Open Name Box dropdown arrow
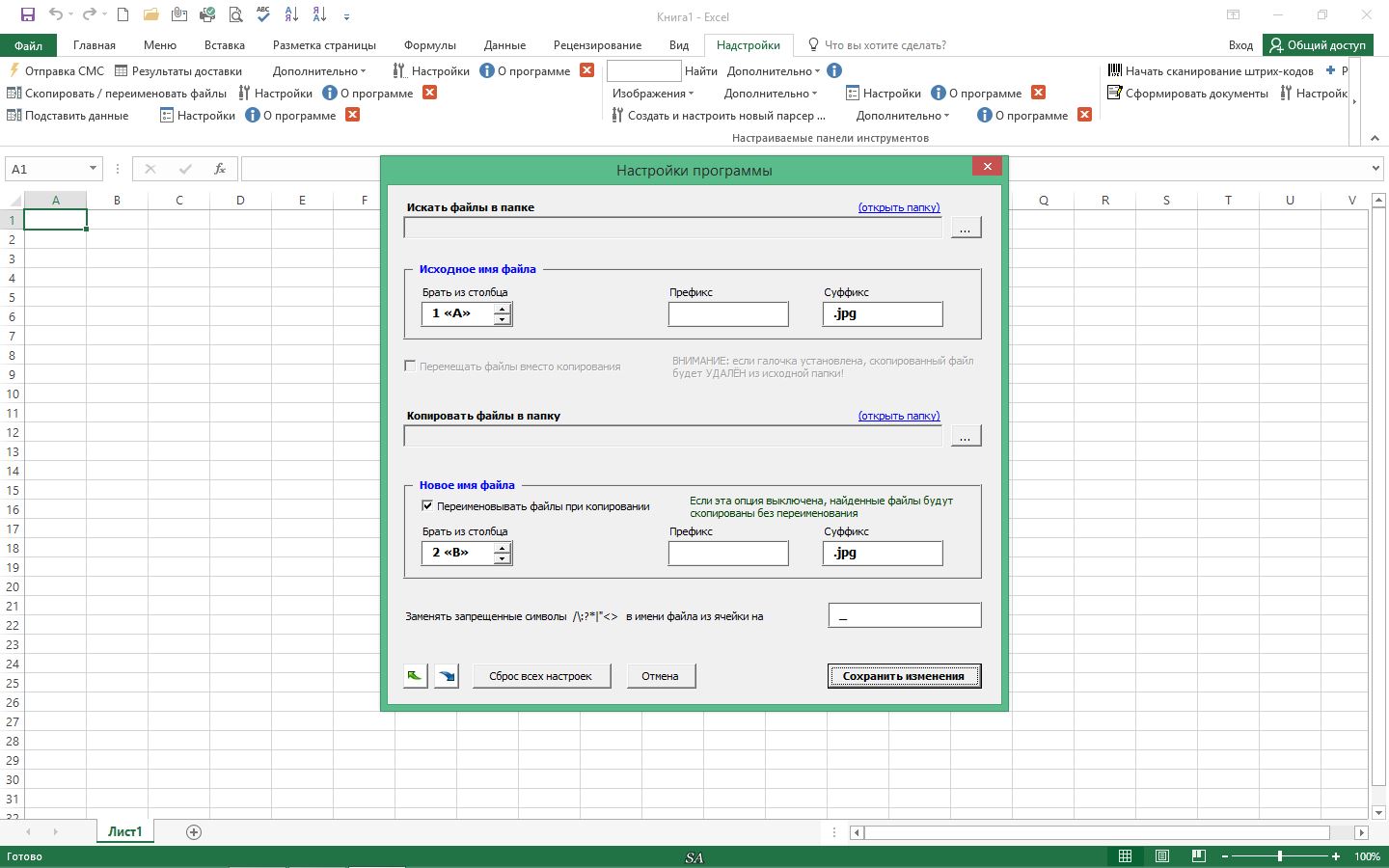The image size is (1389, 868). (x=93, y=169)
